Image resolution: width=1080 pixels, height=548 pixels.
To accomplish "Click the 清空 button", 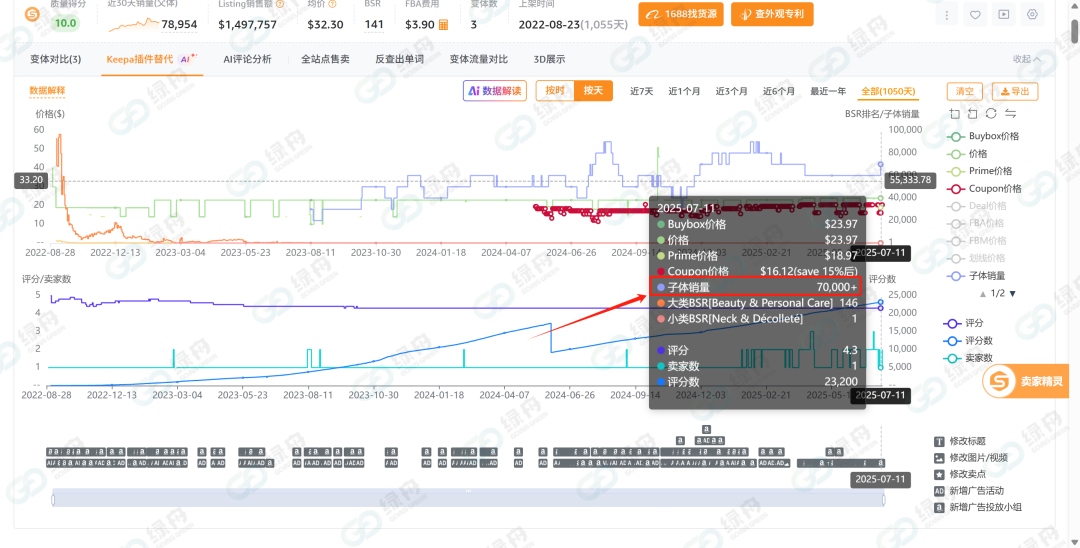I will (965, 92).
